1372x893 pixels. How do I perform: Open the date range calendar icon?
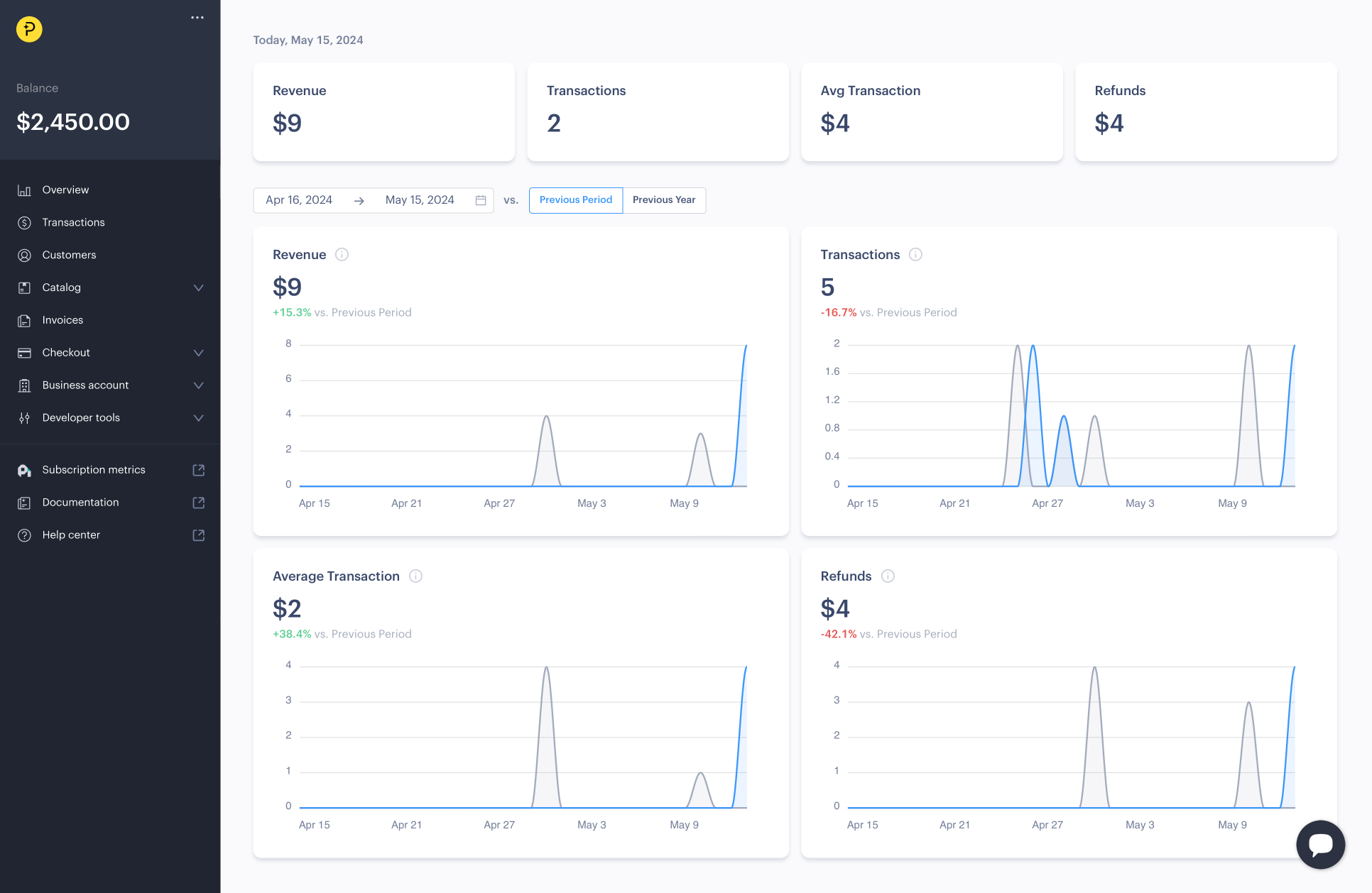point(481,200)
